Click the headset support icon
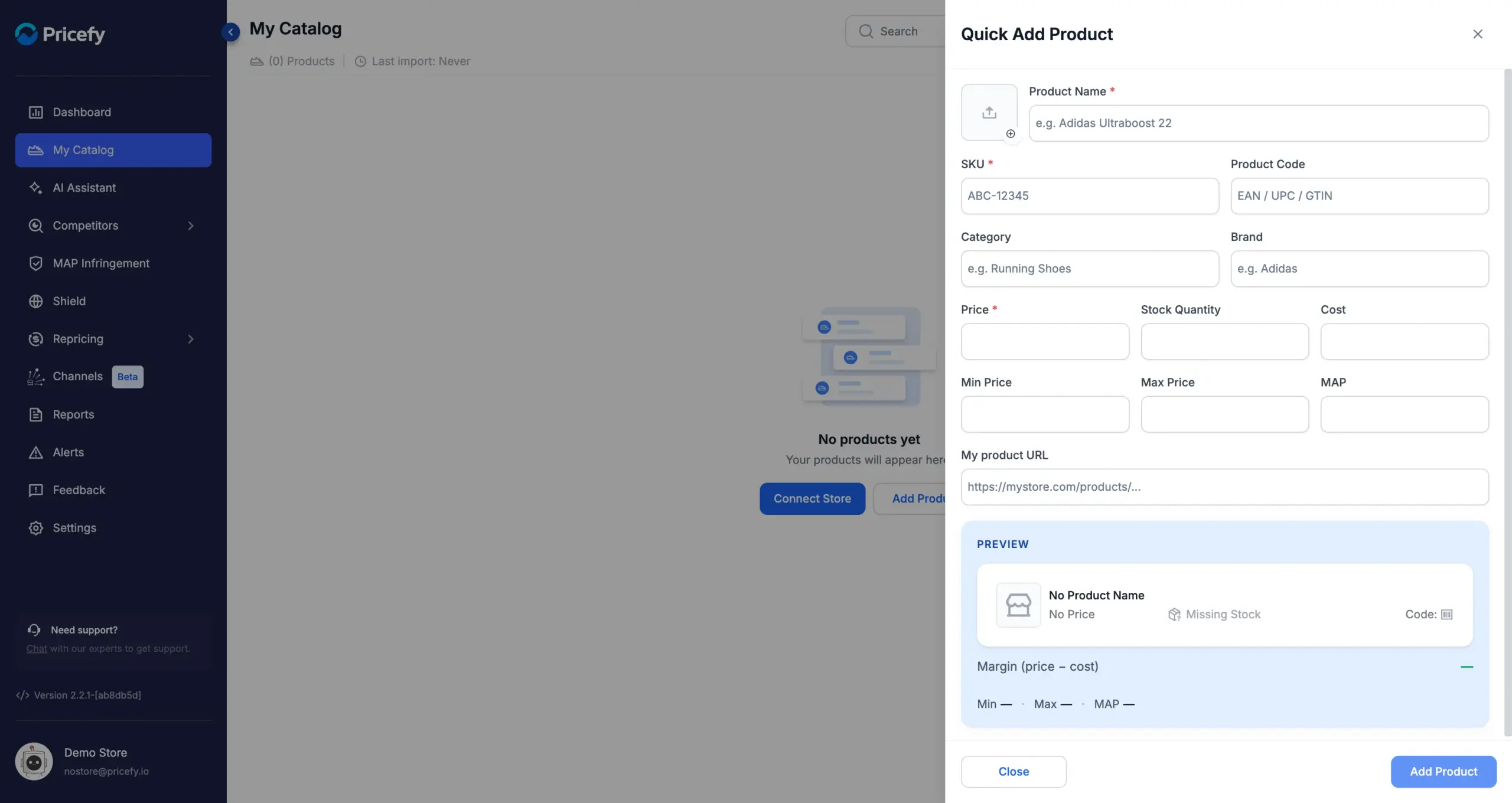 coord(34,630)
